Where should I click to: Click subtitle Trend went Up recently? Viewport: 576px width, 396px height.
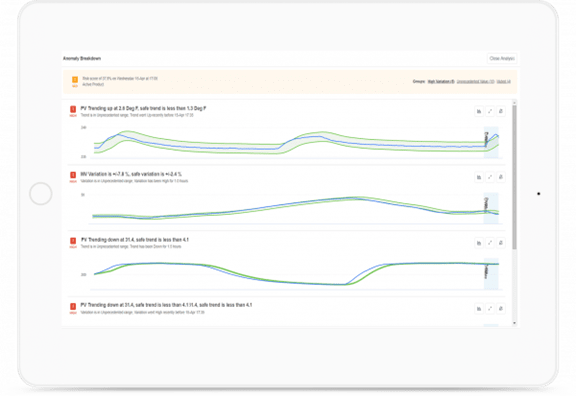[x=137, y=115]
